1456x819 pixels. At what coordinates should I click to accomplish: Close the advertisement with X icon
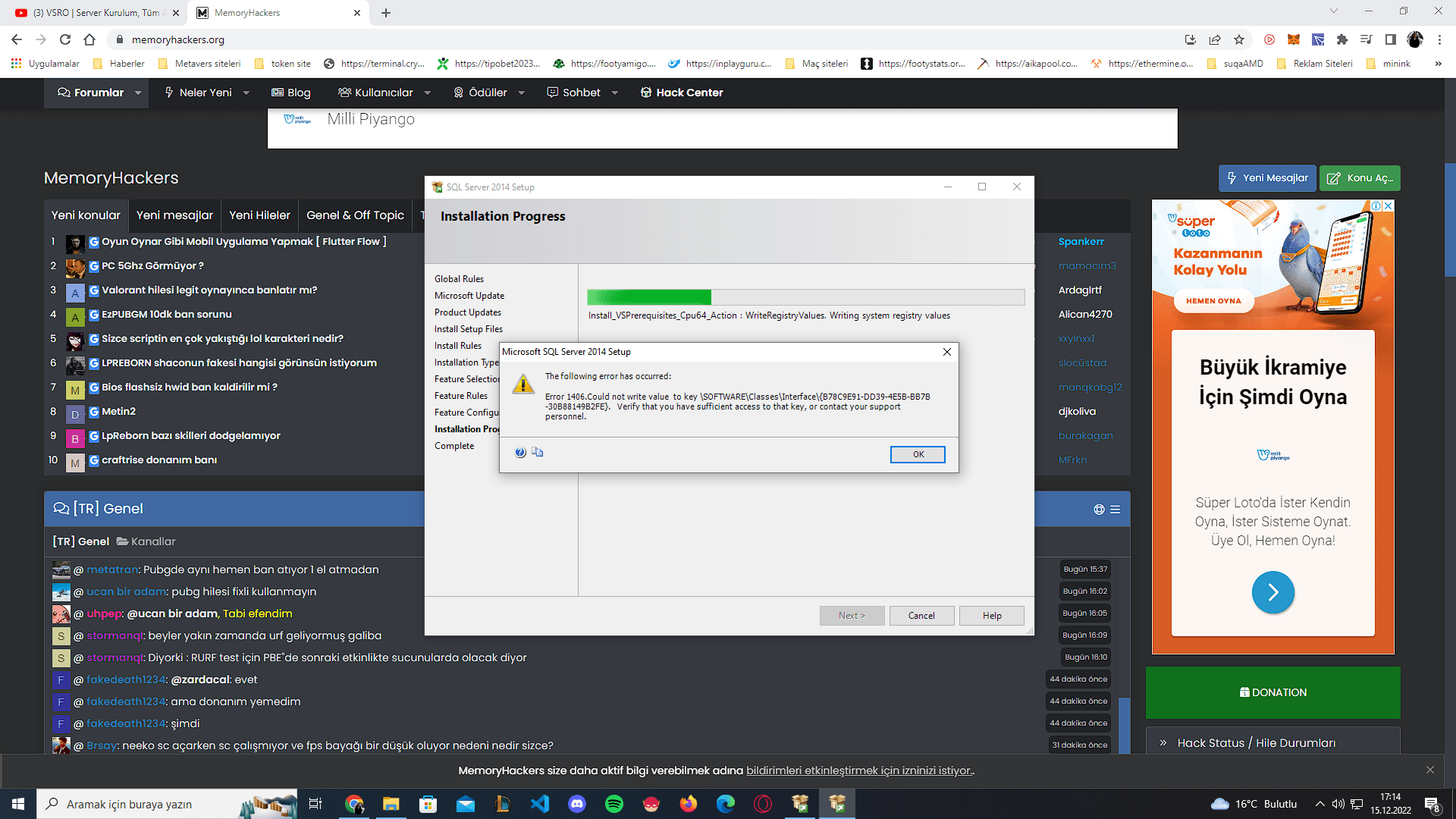1389,206
